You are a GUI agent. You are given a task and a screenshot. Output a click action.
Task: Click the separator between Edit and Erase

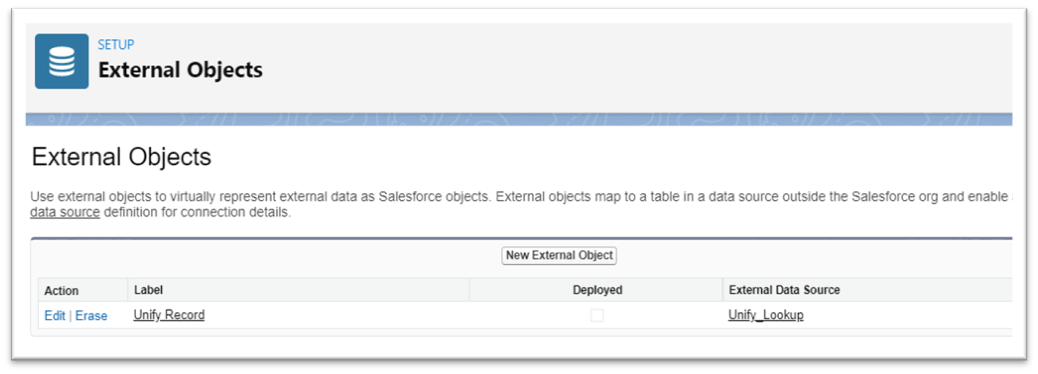[70, 316]
